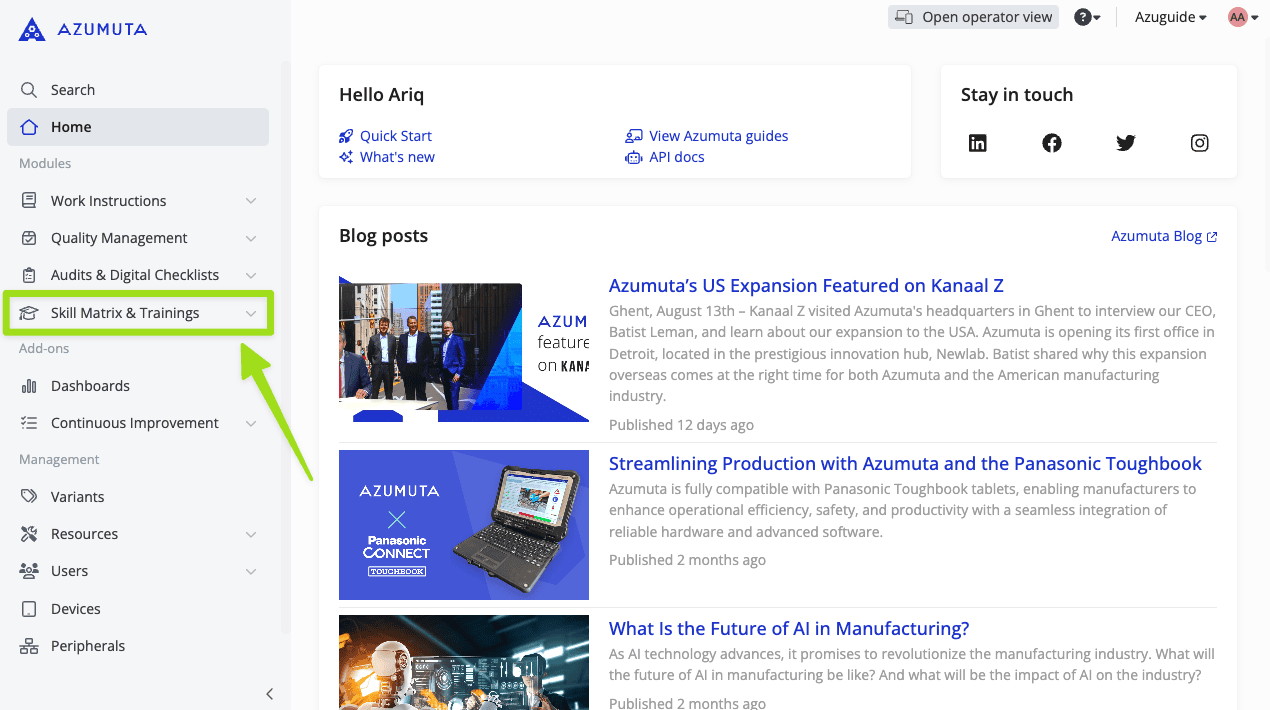Viewport: 1270px width, 710px height.
Task: Click the LinkedIn icon
Action: click(978, 143)
